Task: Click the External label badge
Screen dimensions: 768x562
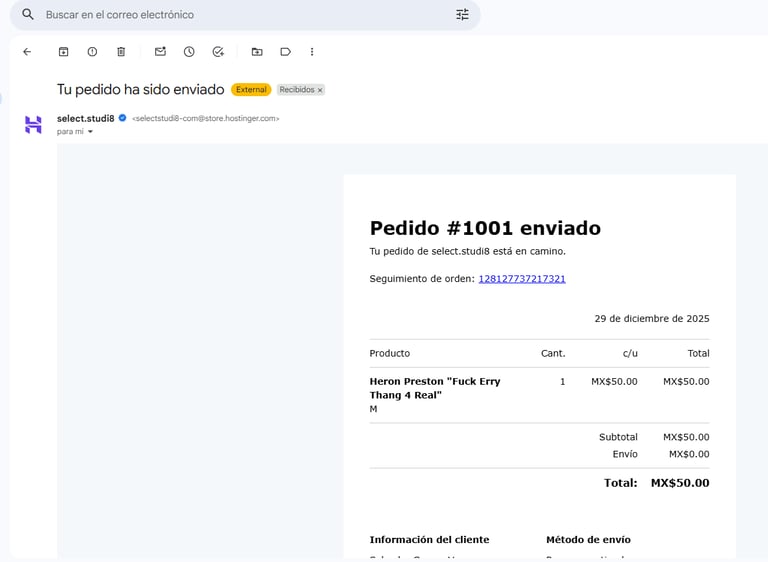Action: (x=251, y=90)
